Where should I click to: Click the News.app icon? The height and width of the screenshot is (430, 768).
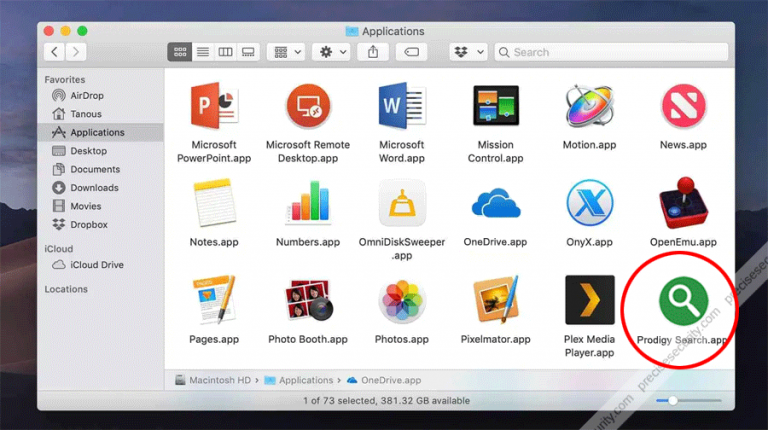point(683,106)
